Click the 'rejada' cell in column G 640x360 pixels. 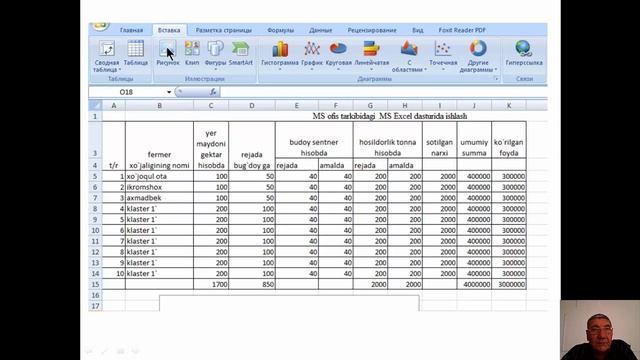click(x=370, y=165)
